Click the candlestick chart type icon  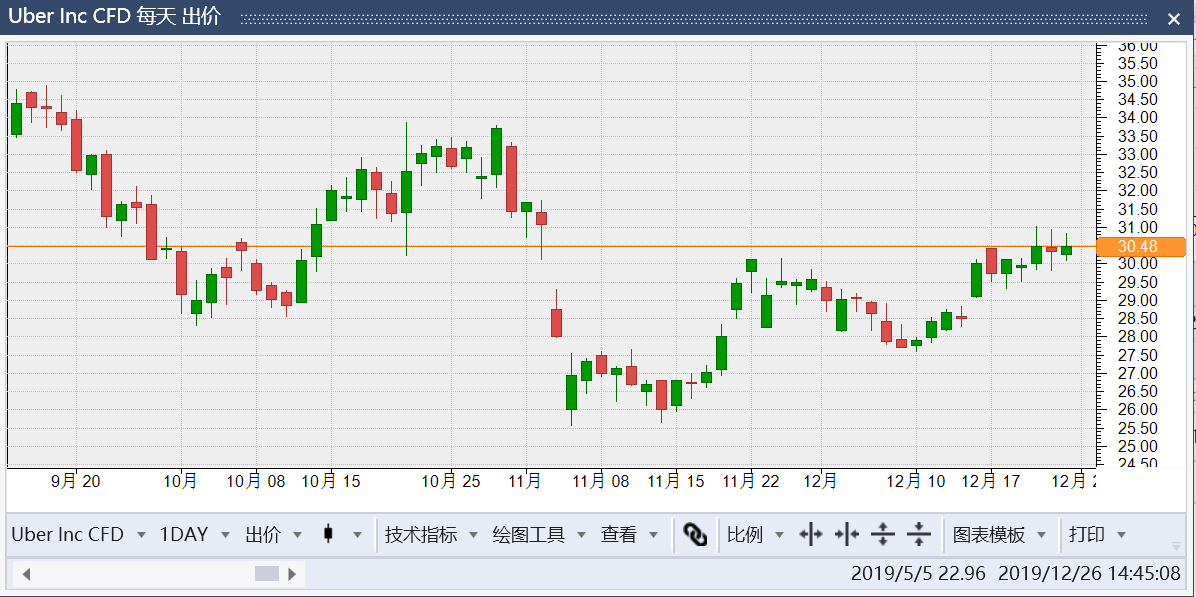pos(328,535)
